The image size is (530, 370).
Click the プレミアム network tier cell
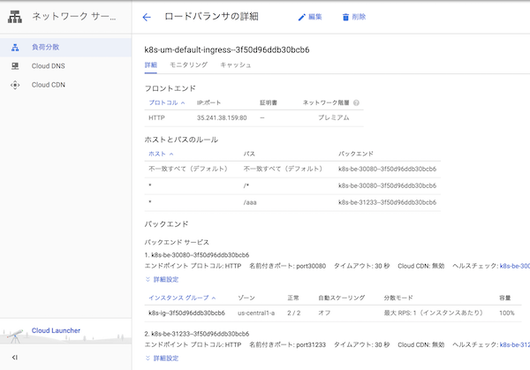tap(334, 118)
